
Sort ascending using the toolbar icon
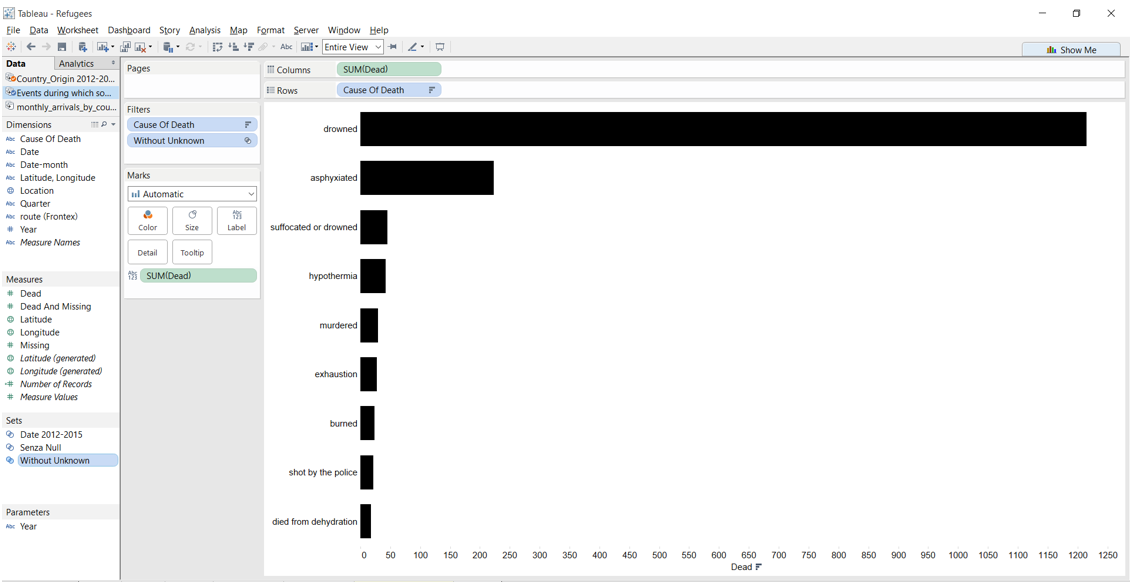[233, 47]
